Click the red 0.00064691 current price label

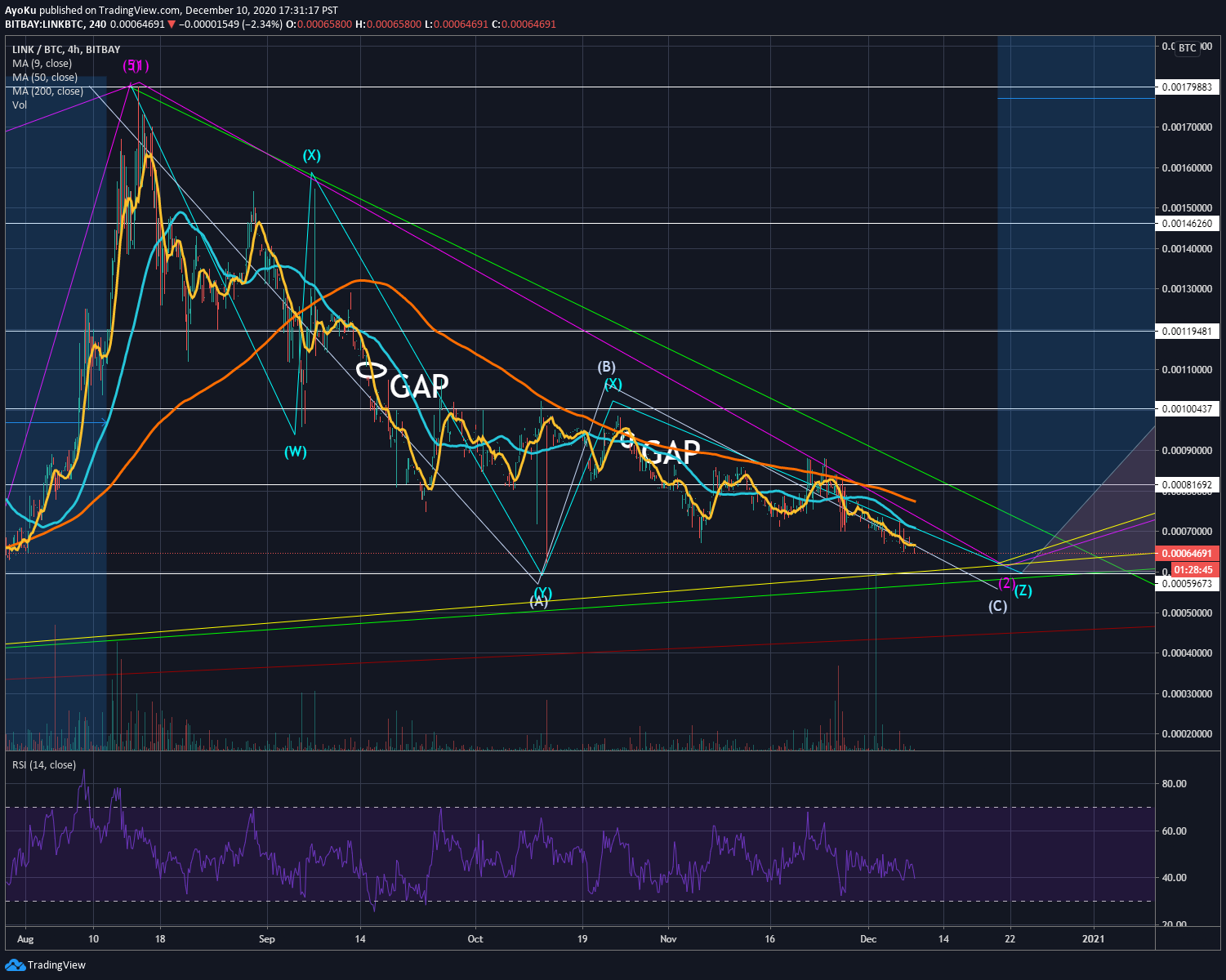point(1188,554)
